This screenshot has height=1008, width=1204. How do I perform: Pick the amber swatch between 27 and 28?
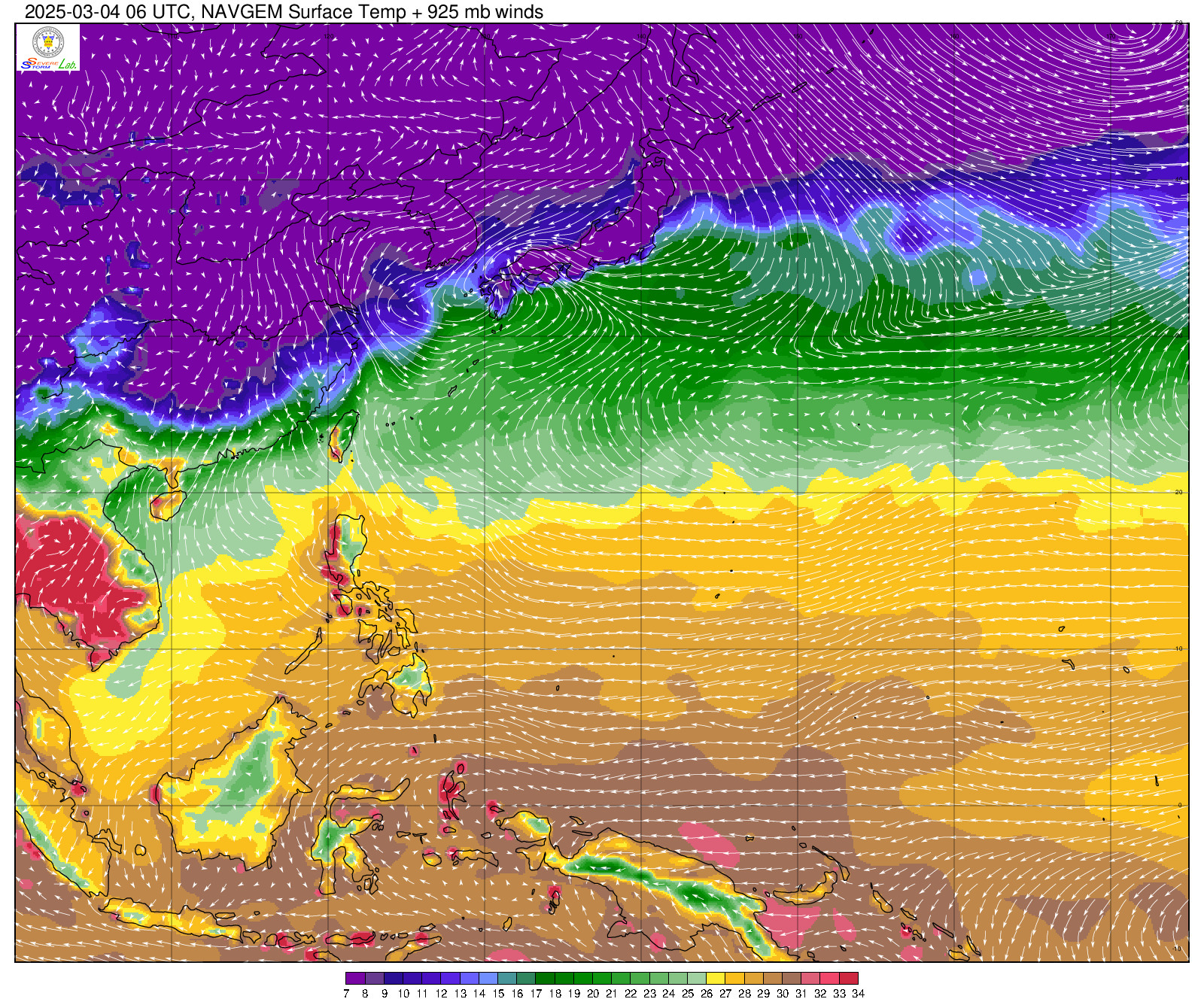[x=734, y=978]
